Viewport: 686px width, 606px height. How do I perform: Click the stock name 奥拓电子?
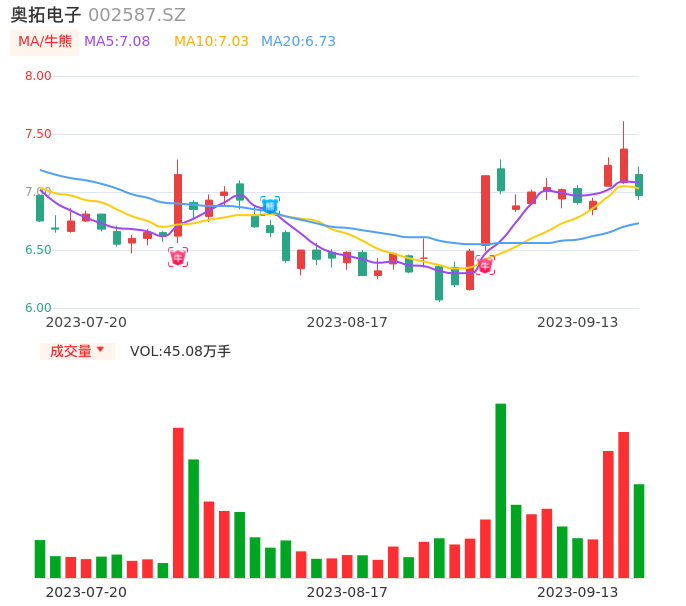[x=46, y=15]
